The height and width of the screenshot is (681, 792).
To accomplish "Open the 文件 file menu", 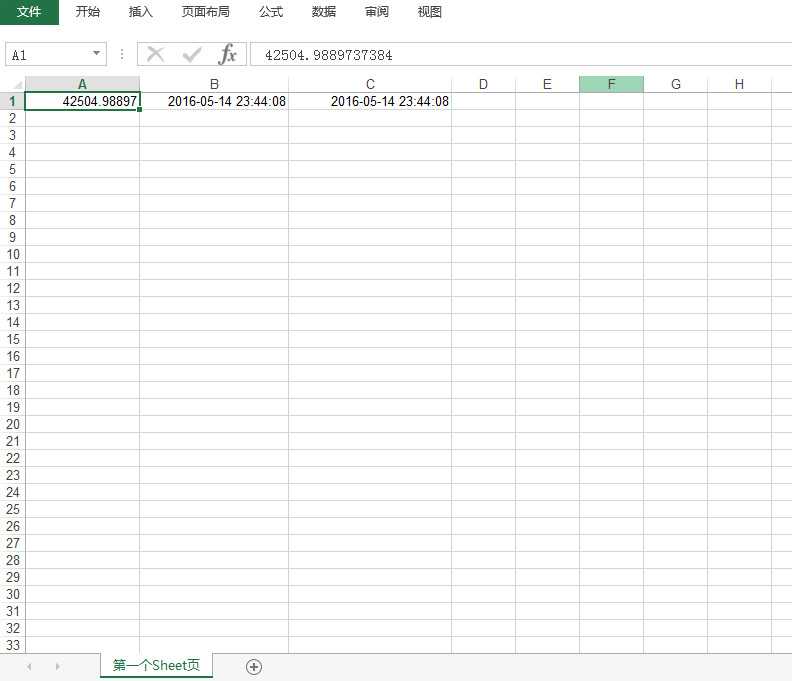I will 29,12.
